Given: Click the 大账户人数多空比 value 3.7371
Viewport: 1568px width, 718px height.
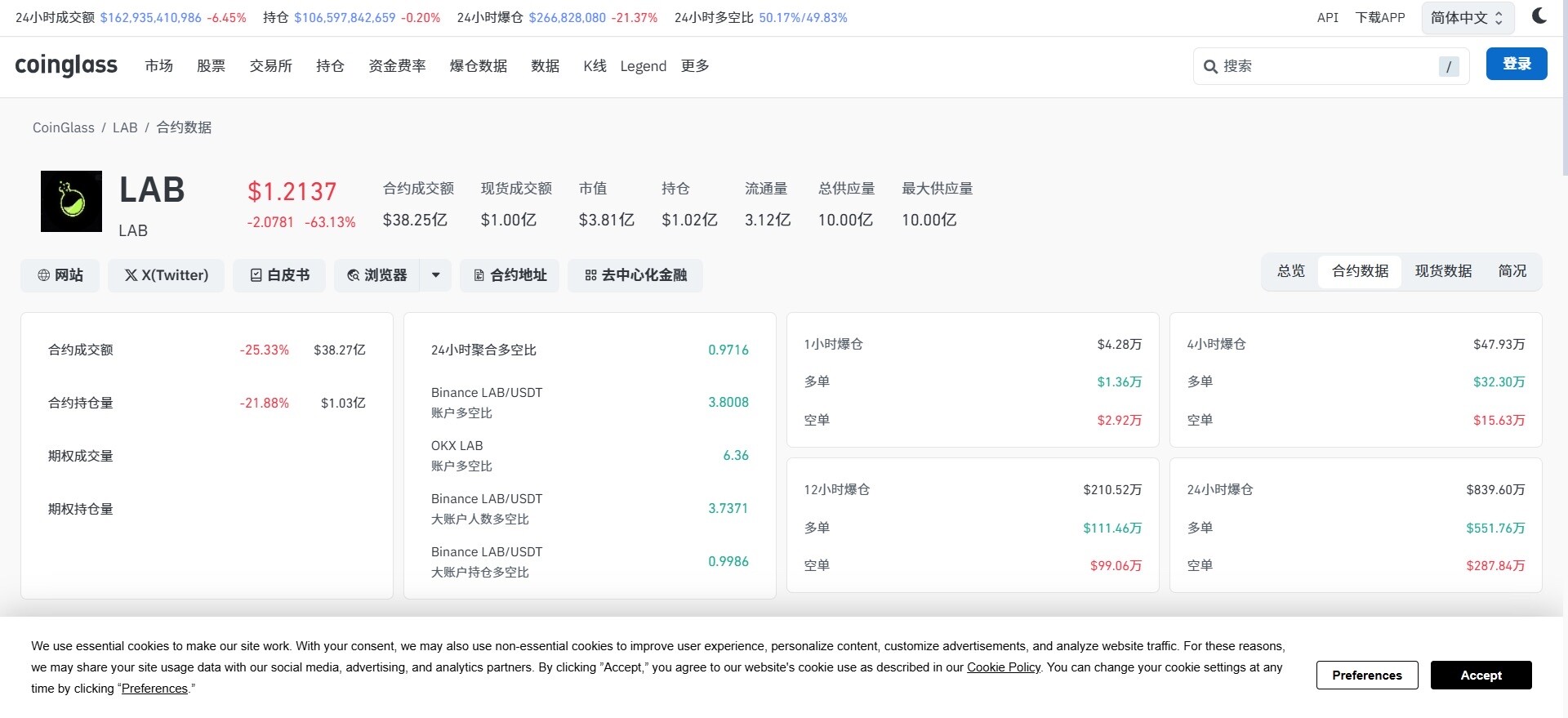Looking at the screenshot, I should point(728,508).
